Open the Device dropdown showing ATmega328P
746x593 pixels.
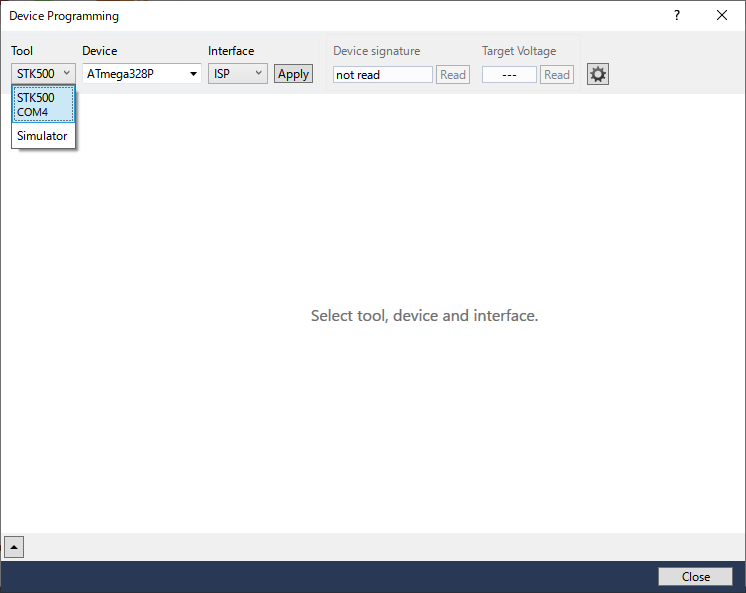coord(142,74)
